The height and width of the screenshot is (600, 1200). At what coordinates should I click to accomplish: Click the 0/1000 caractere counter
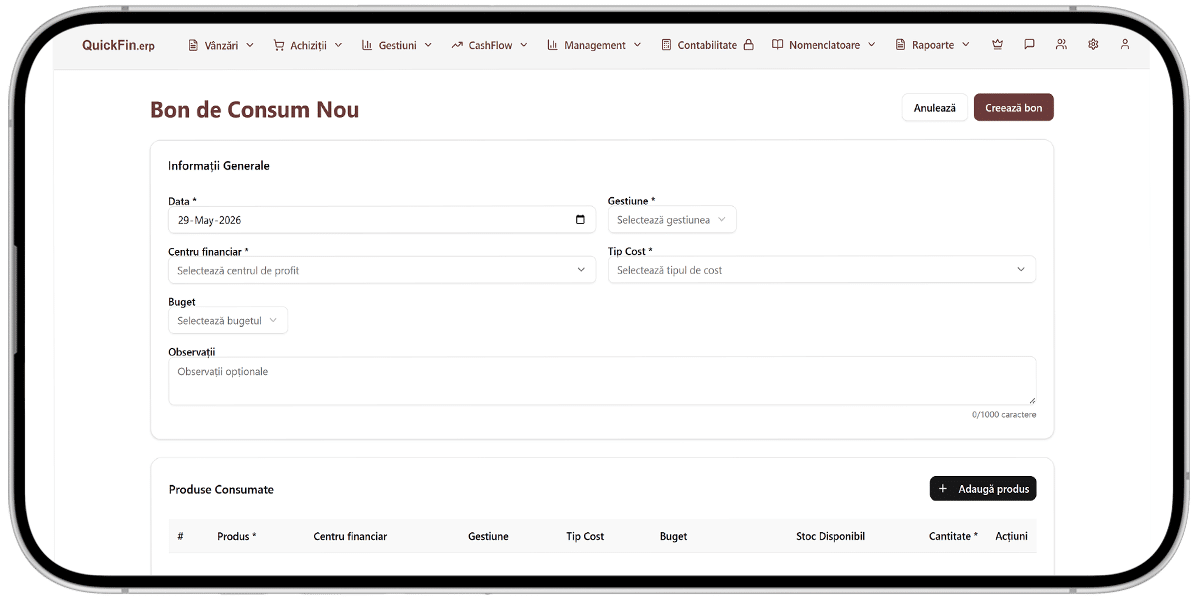coord(1004,414)
